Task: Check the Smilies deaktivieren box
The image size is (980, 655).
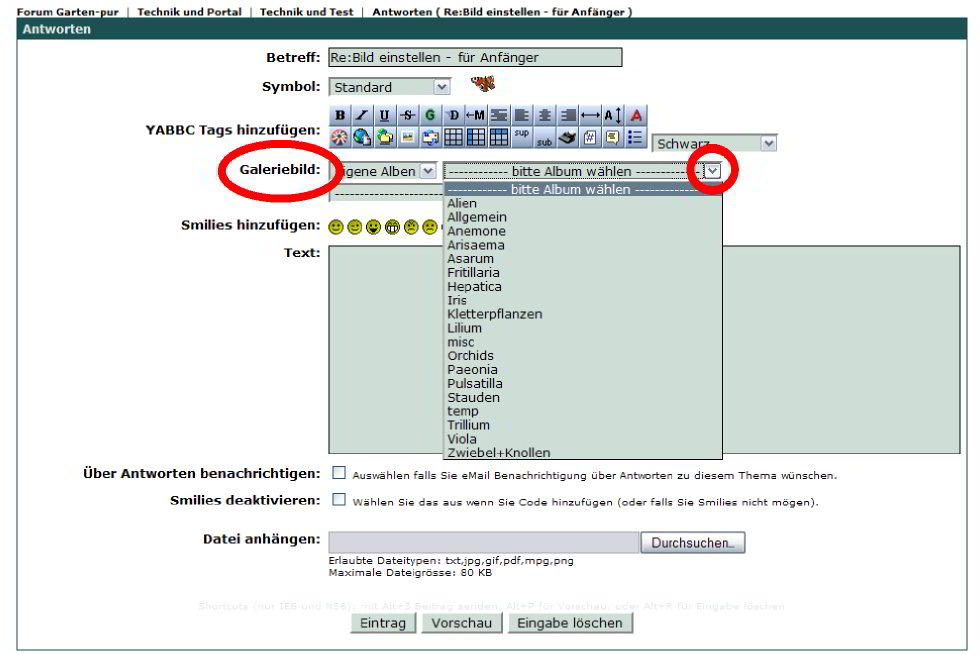Action: pos(339,500)
